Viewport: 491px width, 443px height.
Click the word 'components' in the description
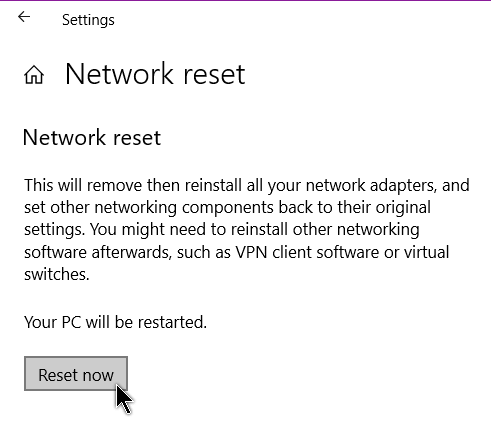coord(228,208)
